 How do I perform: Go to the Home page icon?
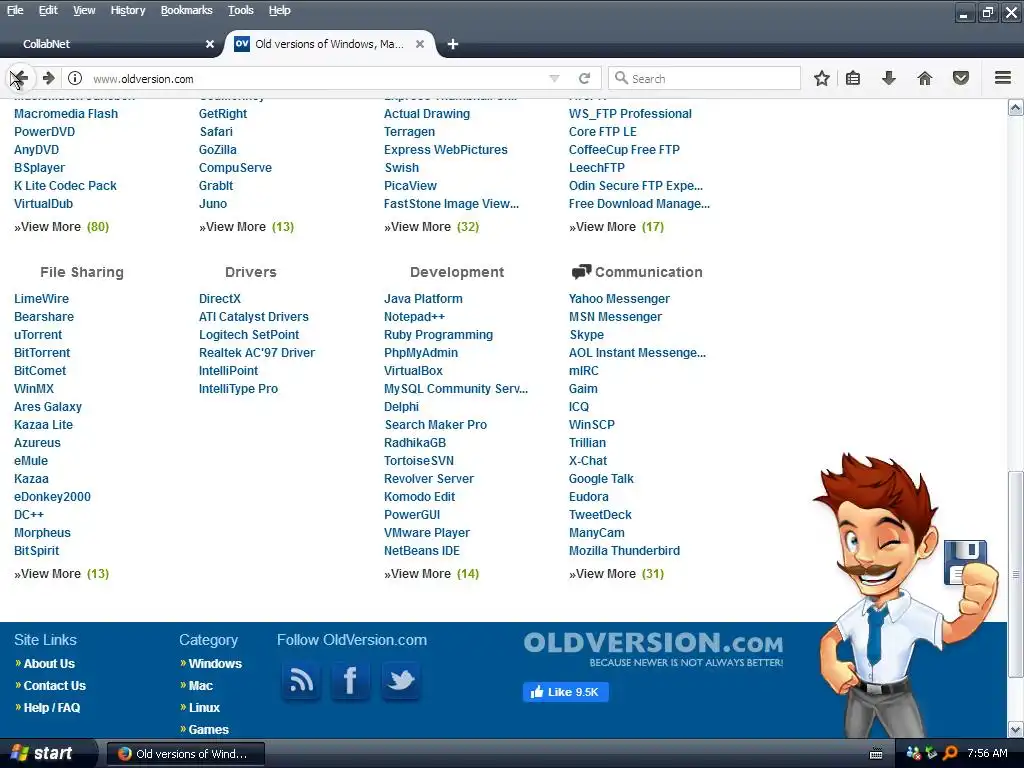[925, 78]
